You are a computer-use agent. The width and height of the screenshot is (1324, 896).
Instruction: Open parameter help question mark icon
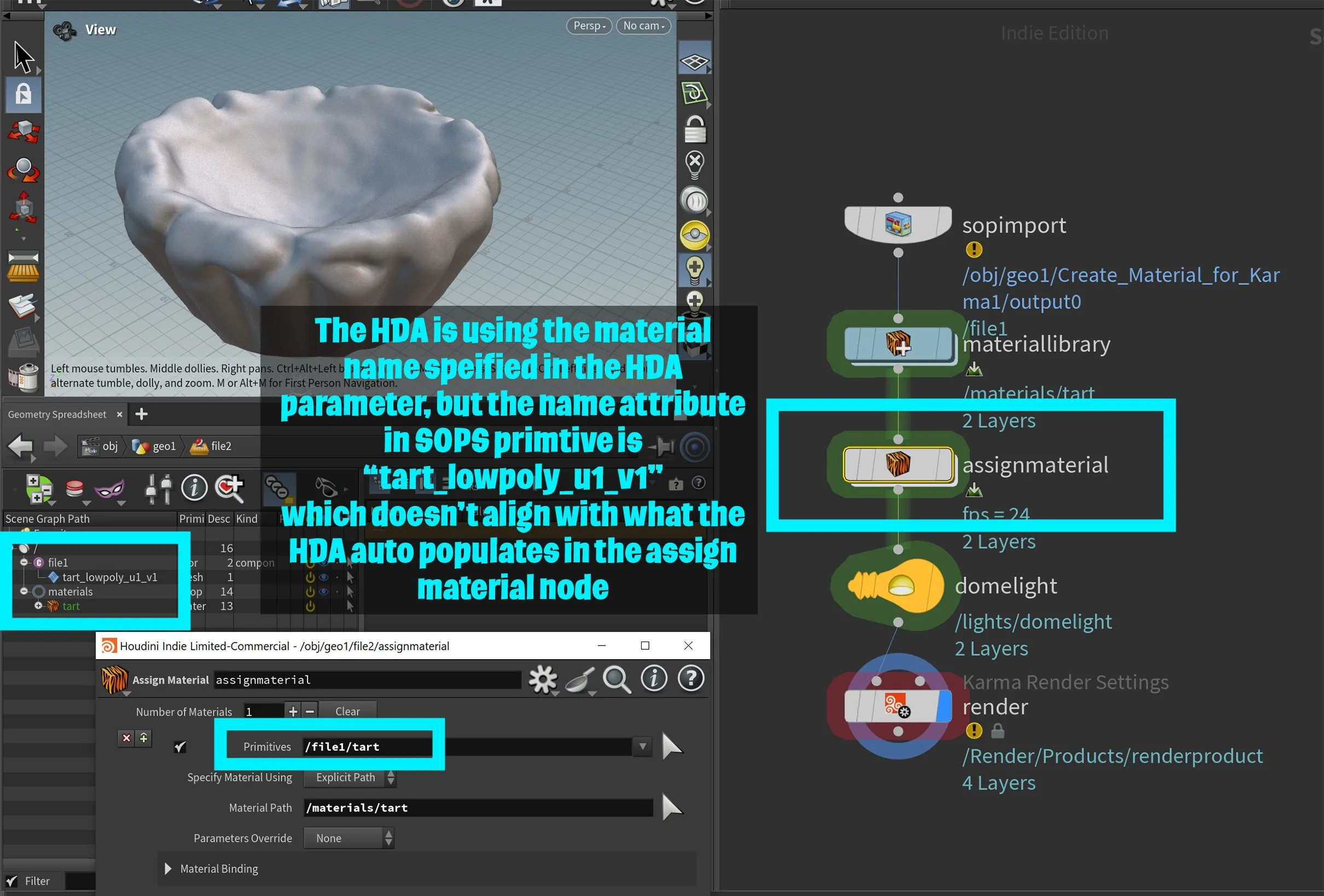point(690,679)
